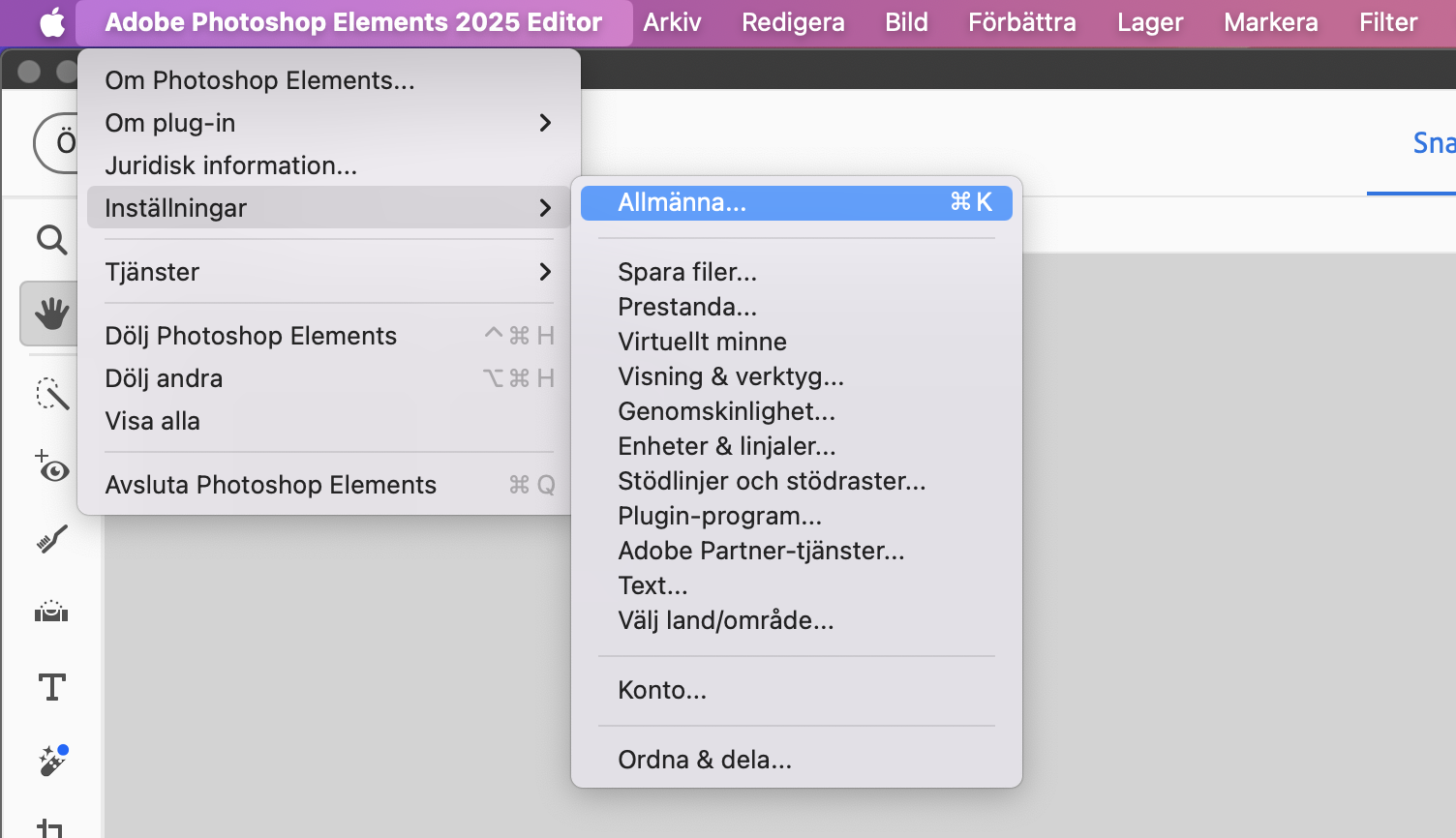The image size is (1456, 838).
Task: Open the Adobe Photoshop Elements 2025 Editor menu
Action: 353,22
